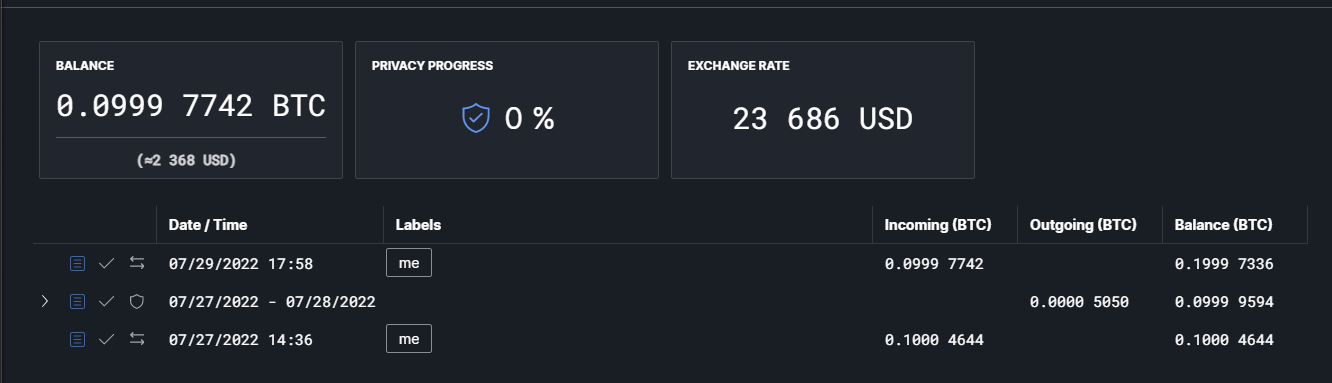
Task: Click the Privacy Progress shield icon
Action: 476,119
